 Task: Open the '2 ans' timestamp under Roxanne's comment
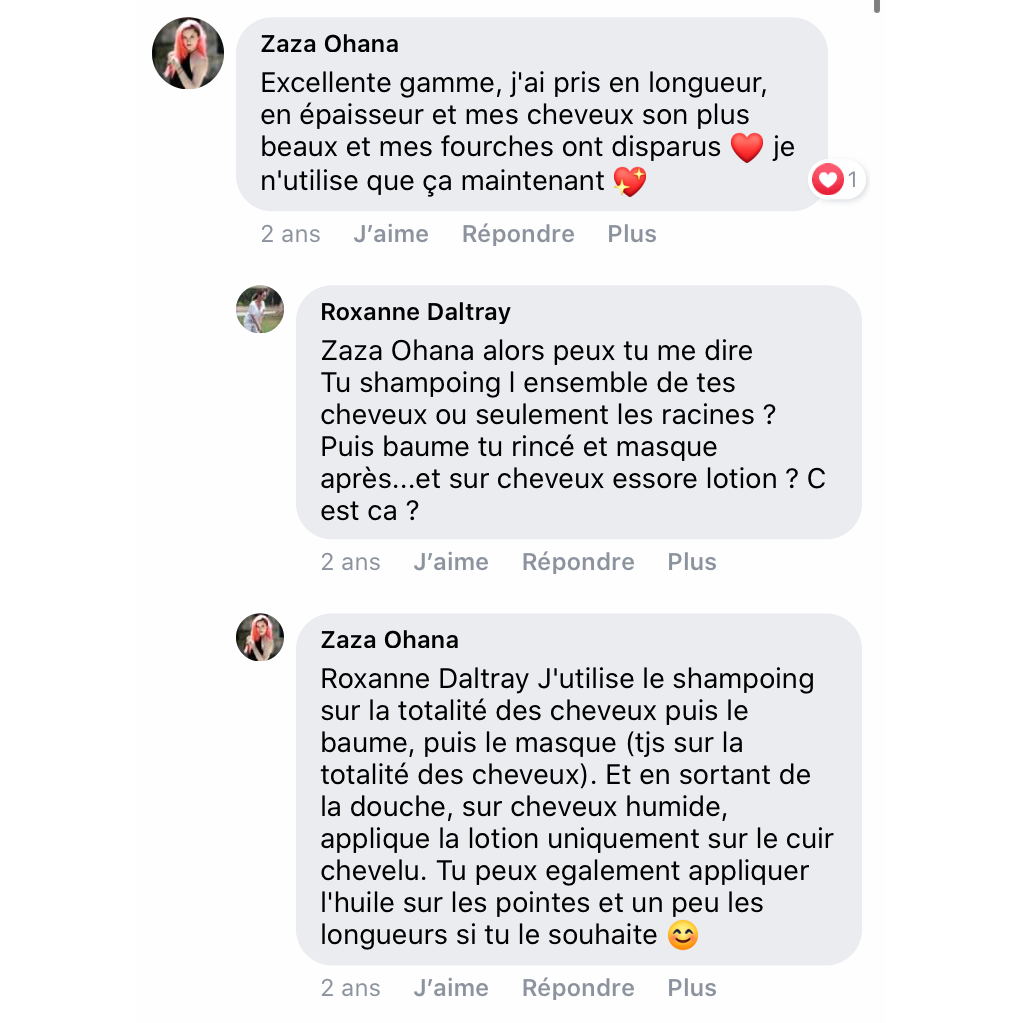(350, 562)
